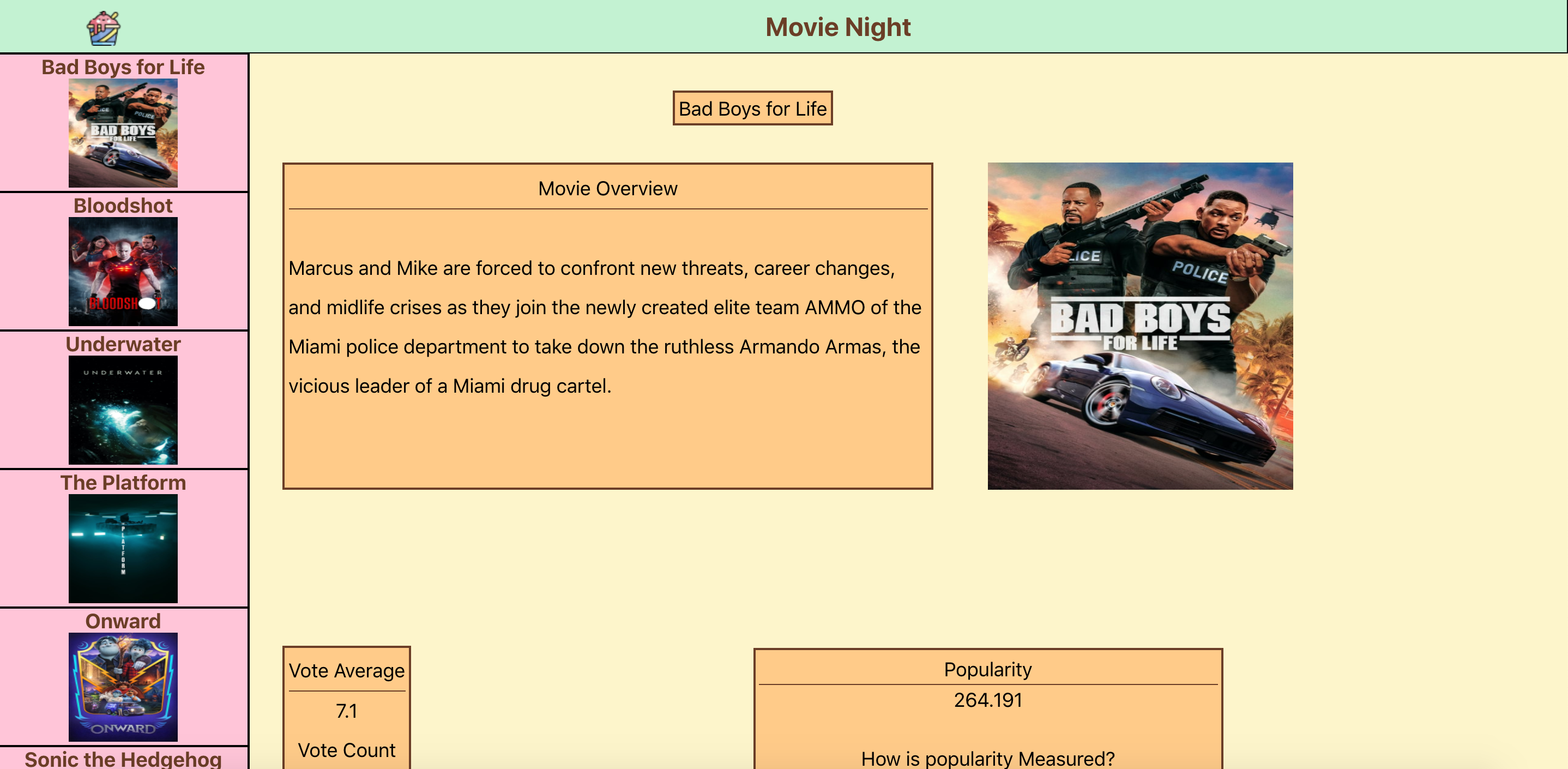Screen dimensions: 1568x769
Task: Click How is popularity Measured? text
Action: click(988, 759)
